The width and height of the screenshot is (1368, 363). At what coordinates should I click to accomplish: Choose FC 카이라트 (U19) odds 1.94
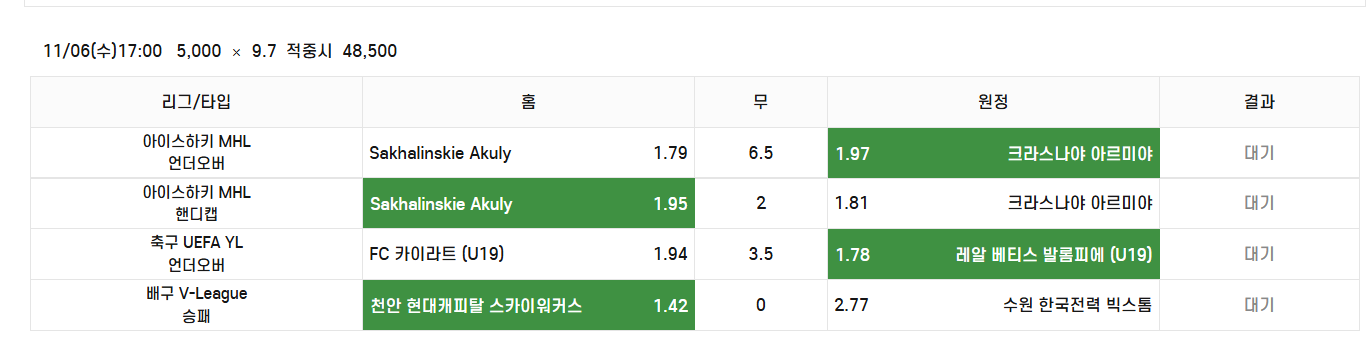pyautogui.click(x=528, y=254)
